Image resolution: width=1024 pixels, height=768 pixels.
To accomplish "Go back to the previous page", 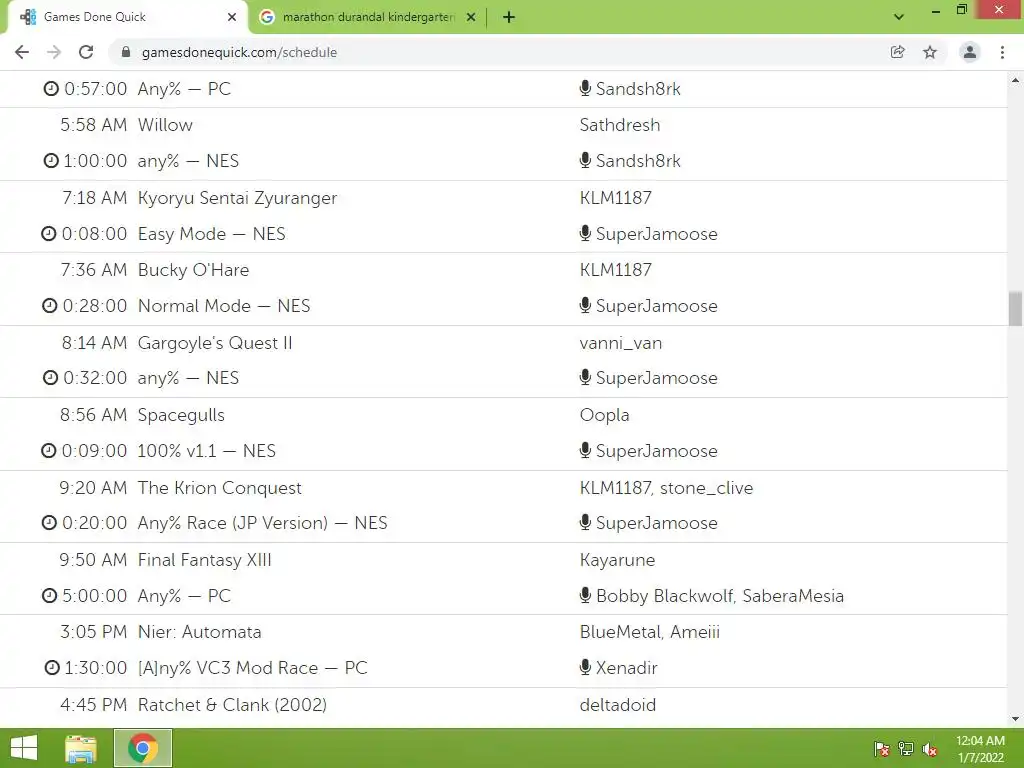I will click(x=22, y=52).
